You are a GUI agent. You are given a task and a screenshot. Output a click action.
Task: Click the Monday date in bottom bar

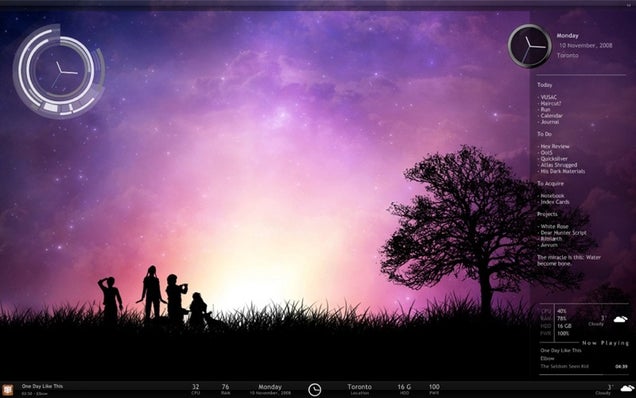tap(270, 389)
